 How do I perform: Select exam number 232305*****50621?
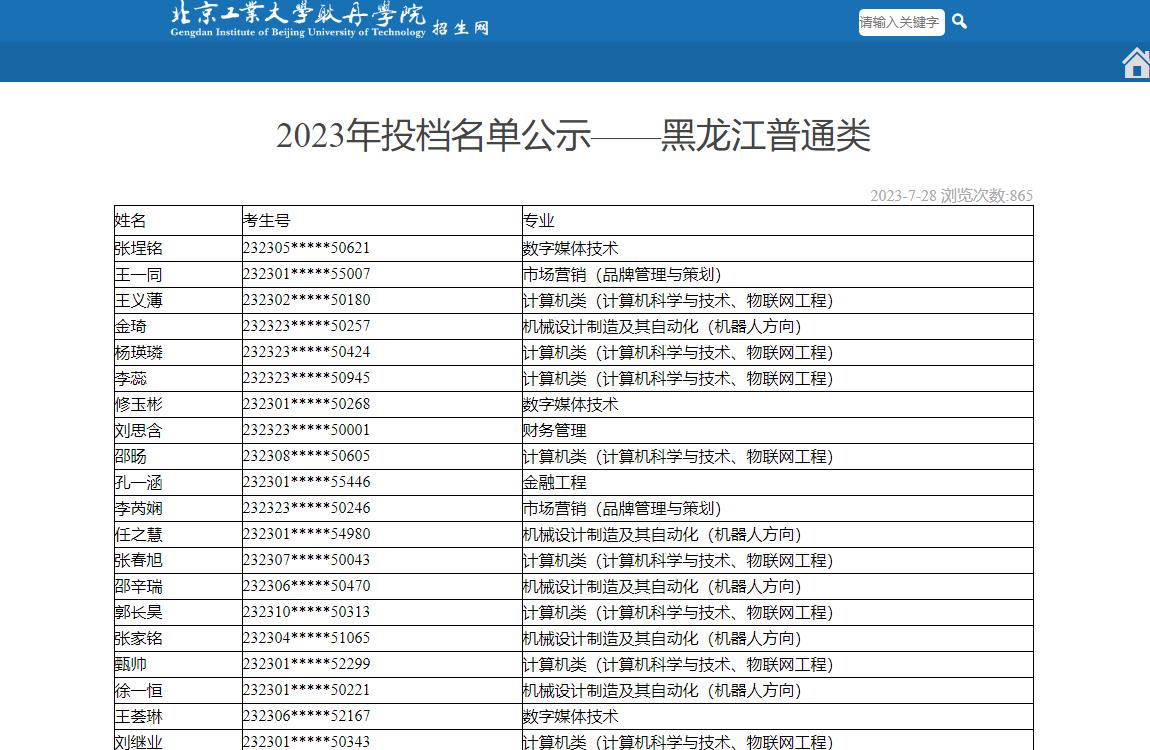click(307, 248)
